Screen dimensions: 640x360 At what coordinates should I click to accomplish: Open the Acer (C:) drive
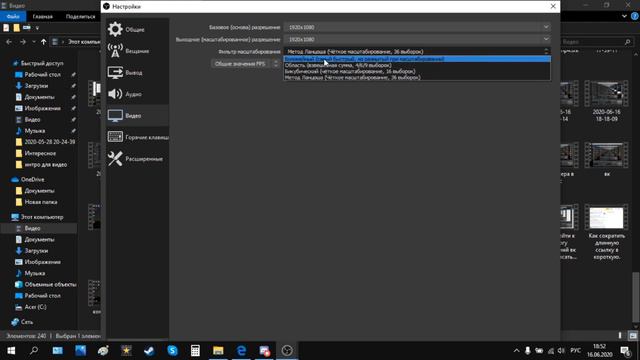[x=31, y=307]
